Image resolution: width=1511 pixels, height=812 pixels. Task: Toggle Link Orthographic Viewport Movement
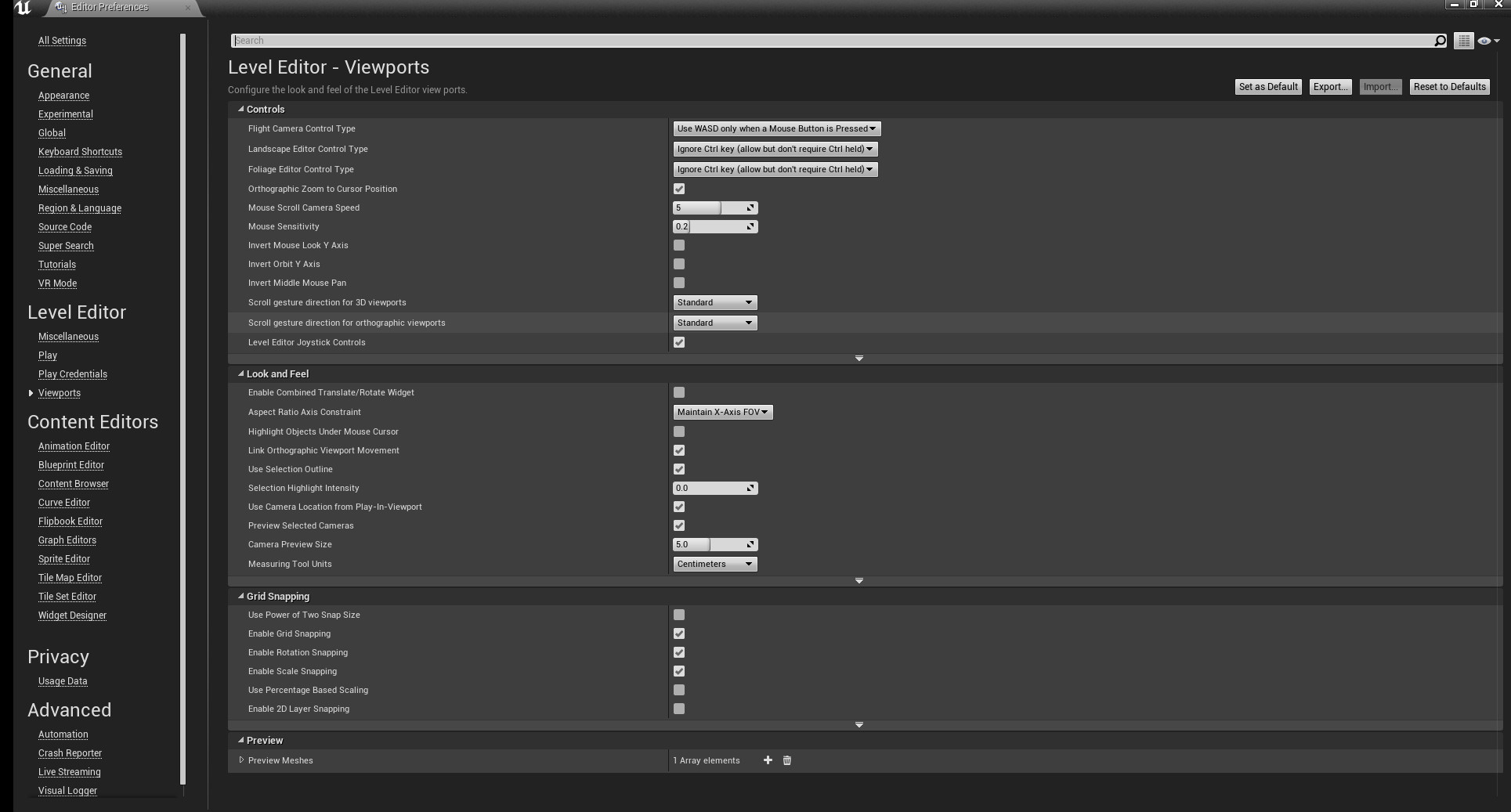(x=679, y=450)
